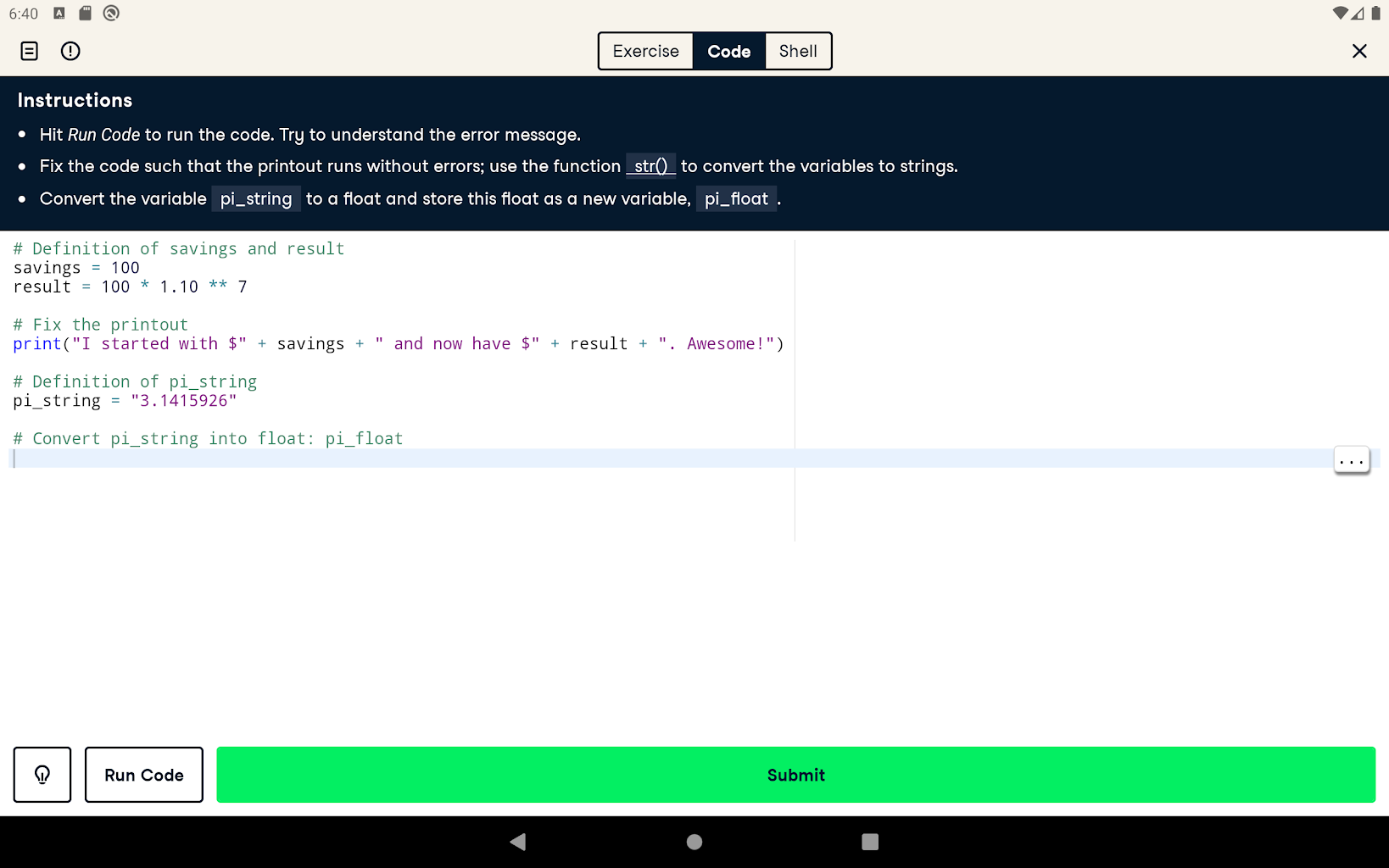Tap the battery status icon
The image size is (1389, 868).
pyautogui.click(x=1375, y=13)
